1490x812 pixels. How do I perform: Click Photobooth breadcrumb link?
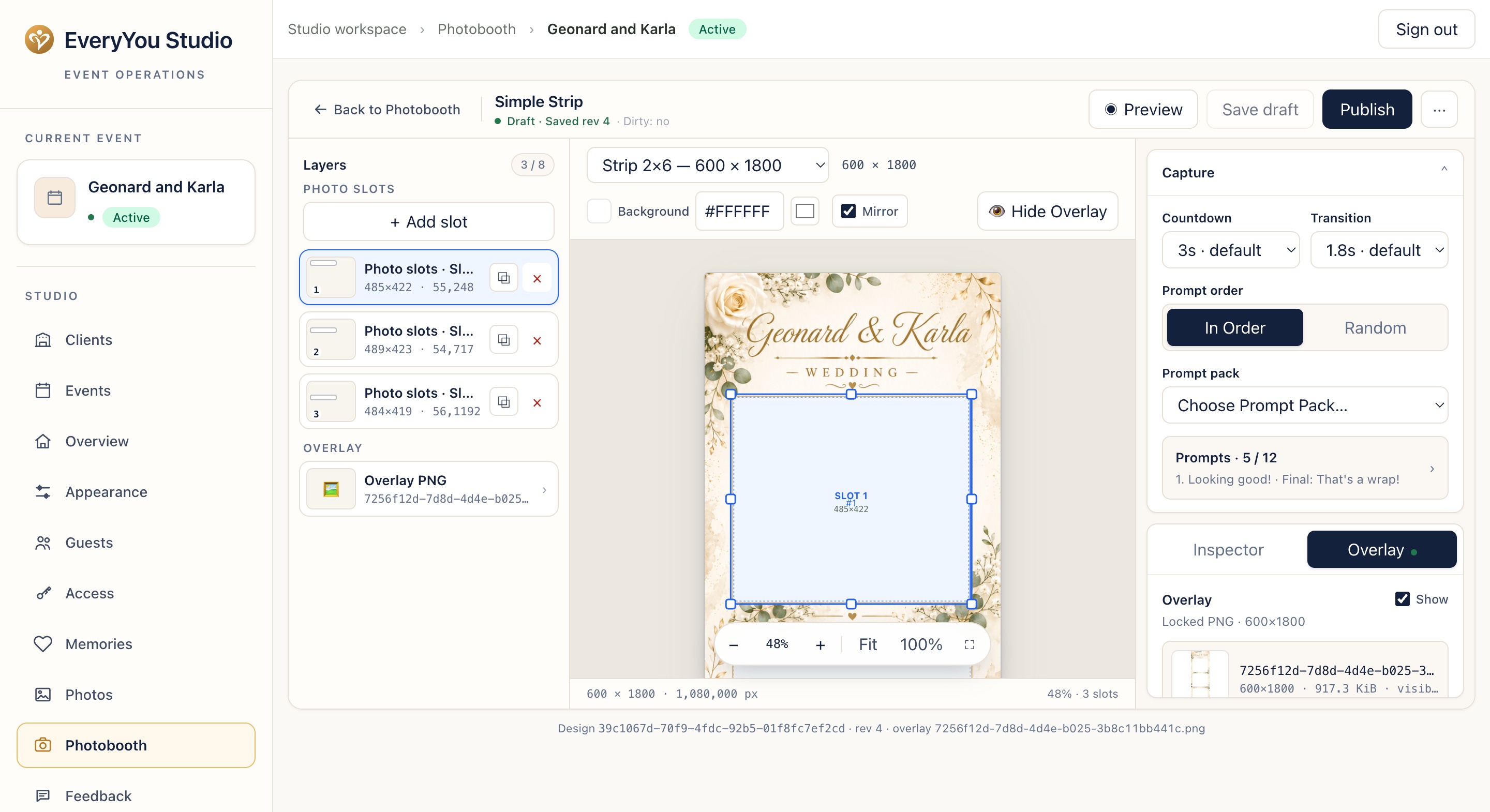476,29
